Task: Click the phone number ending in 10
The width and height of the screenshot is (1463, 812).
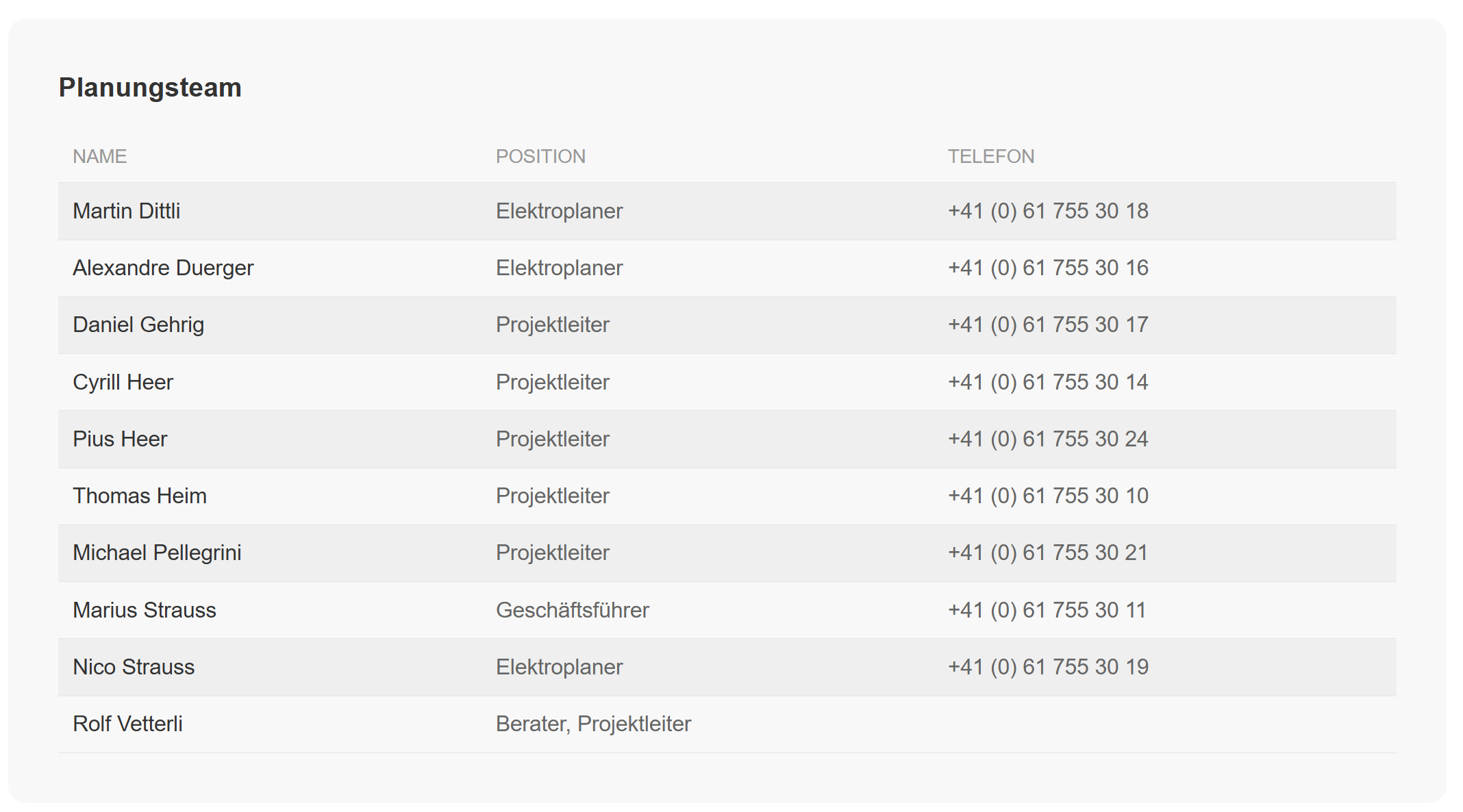Action: (x=1048, y=496)
